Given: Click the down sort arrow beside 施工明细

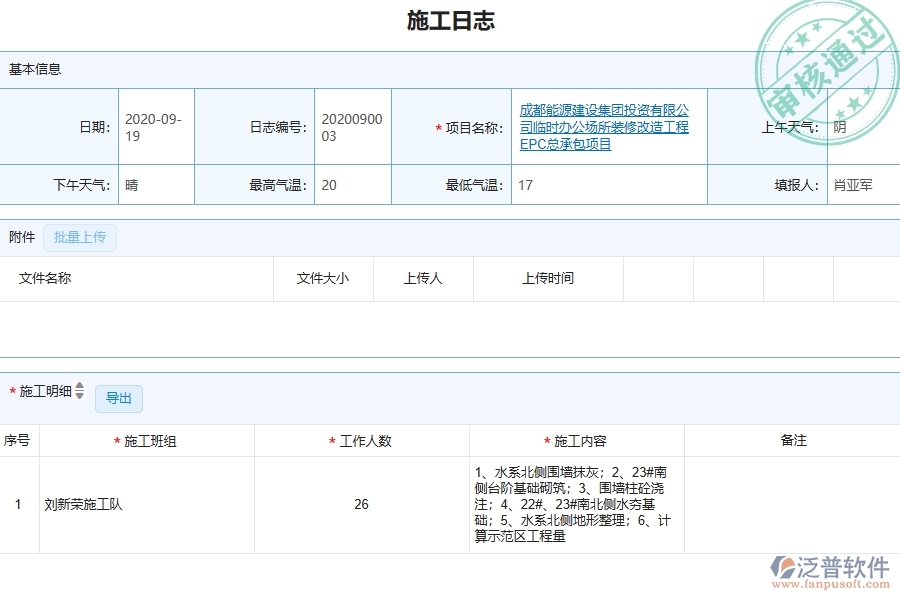Looking at the screenshot, I should pyautogui.click(x=79, y=396).
